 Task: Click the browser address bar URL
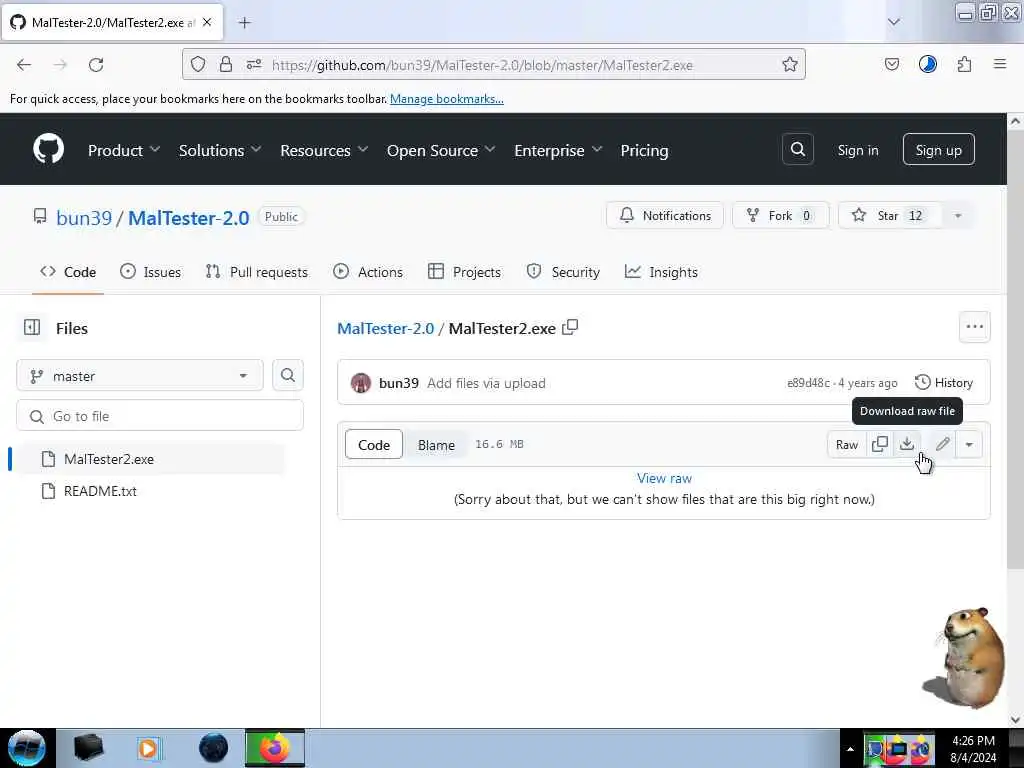coord(482,65)
